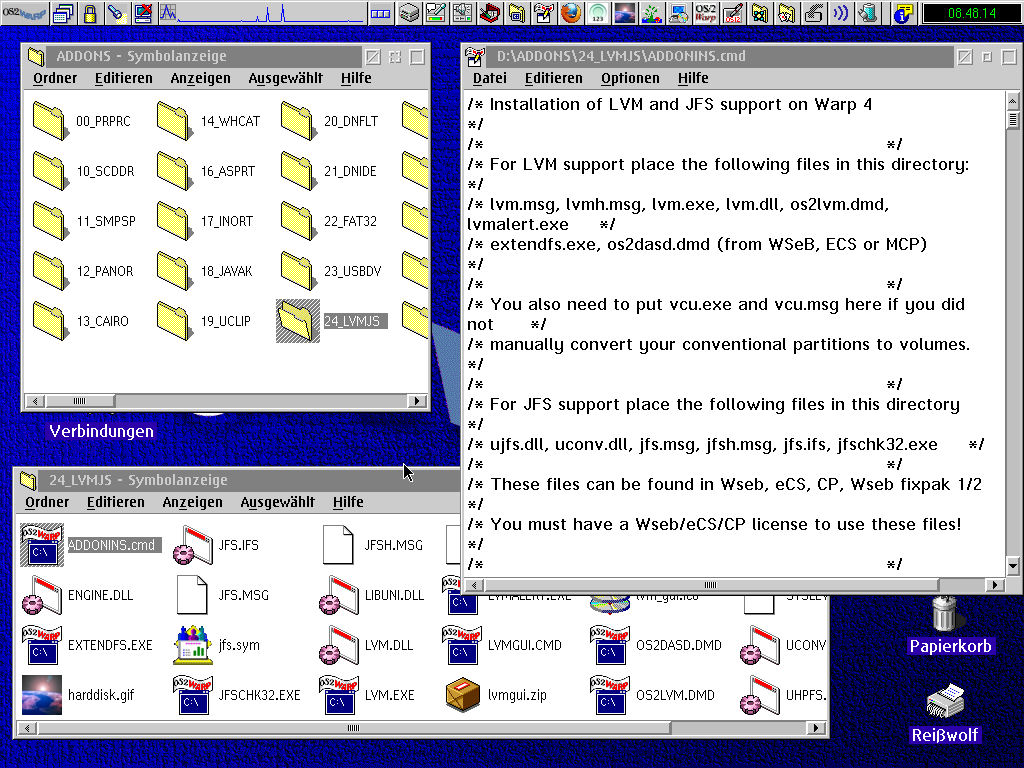
Task: Open Optionen menu in the editor
Action: pyautogui.click(x=630, y=78)
